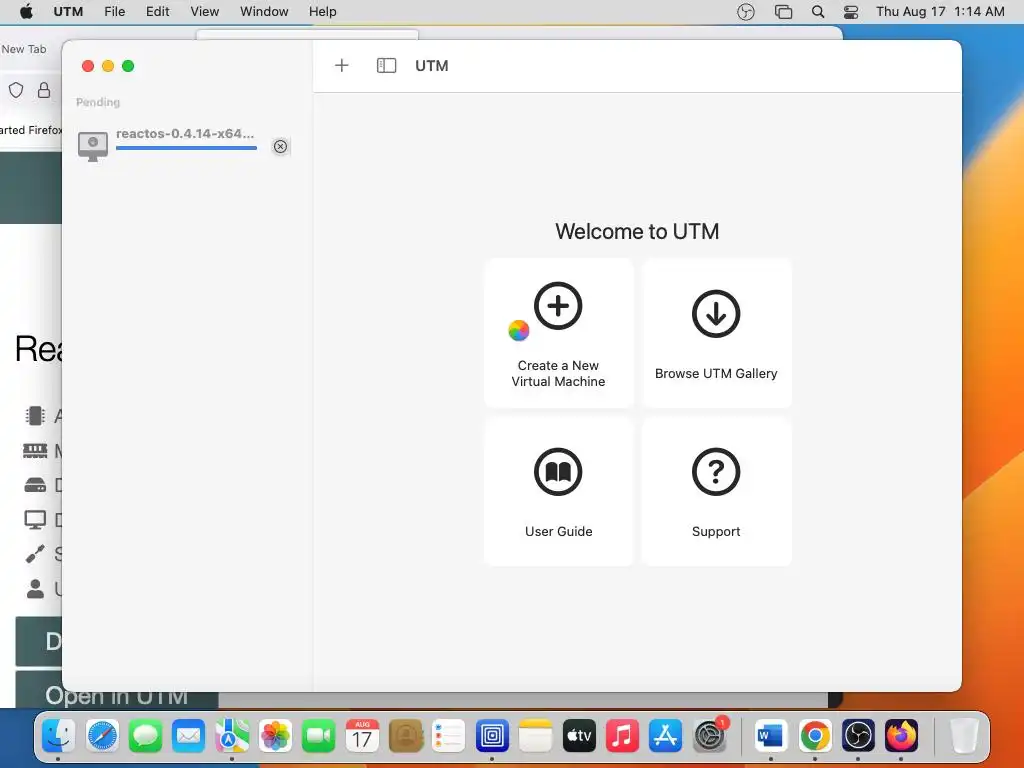
Task: Open Spotlight search in menu bar
Action: 818,12
